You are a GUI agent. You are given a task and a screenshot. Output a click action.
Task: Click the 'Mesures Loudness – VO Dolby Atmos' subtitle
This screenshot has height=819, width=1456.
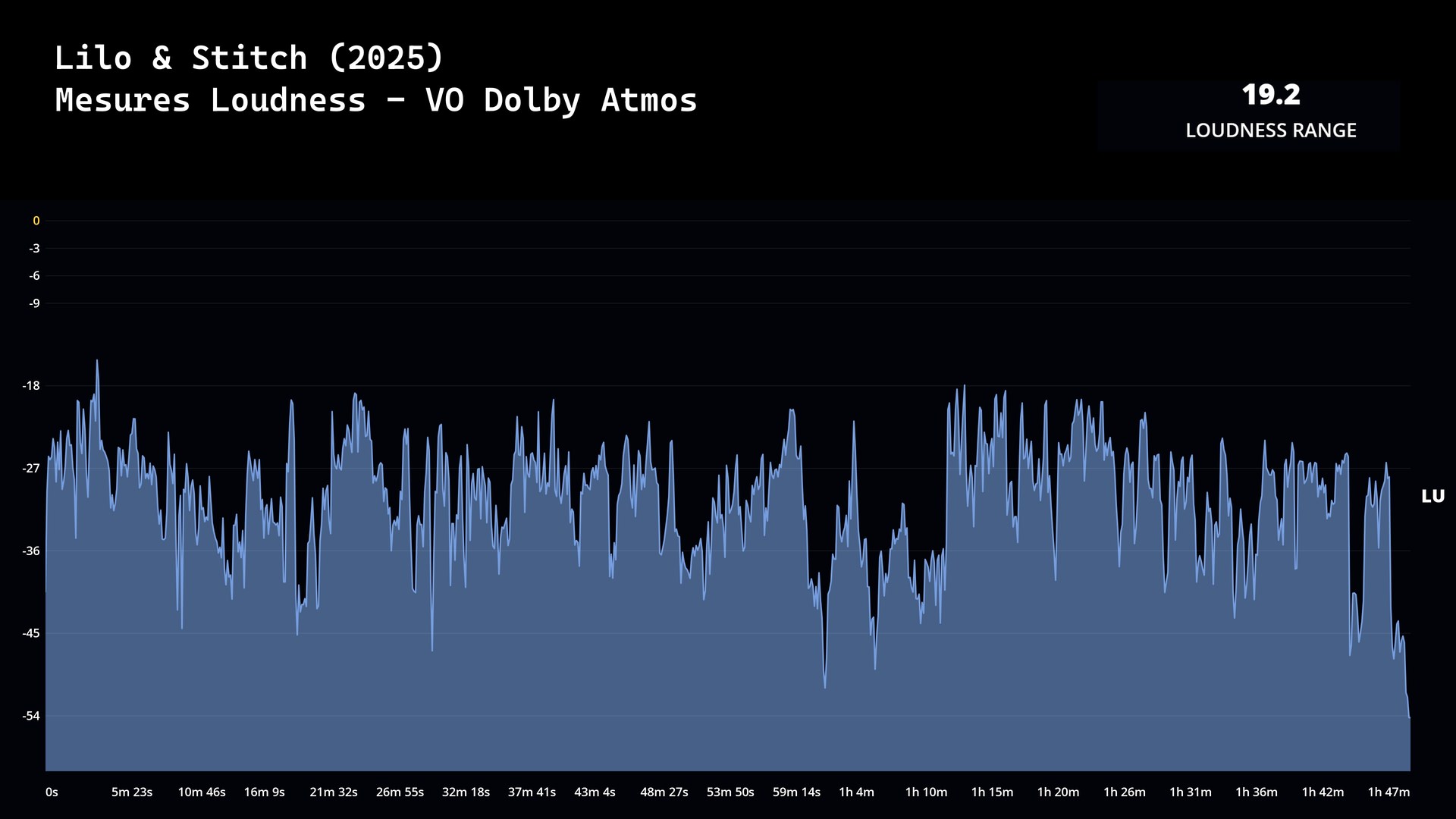tap(376, 101)
